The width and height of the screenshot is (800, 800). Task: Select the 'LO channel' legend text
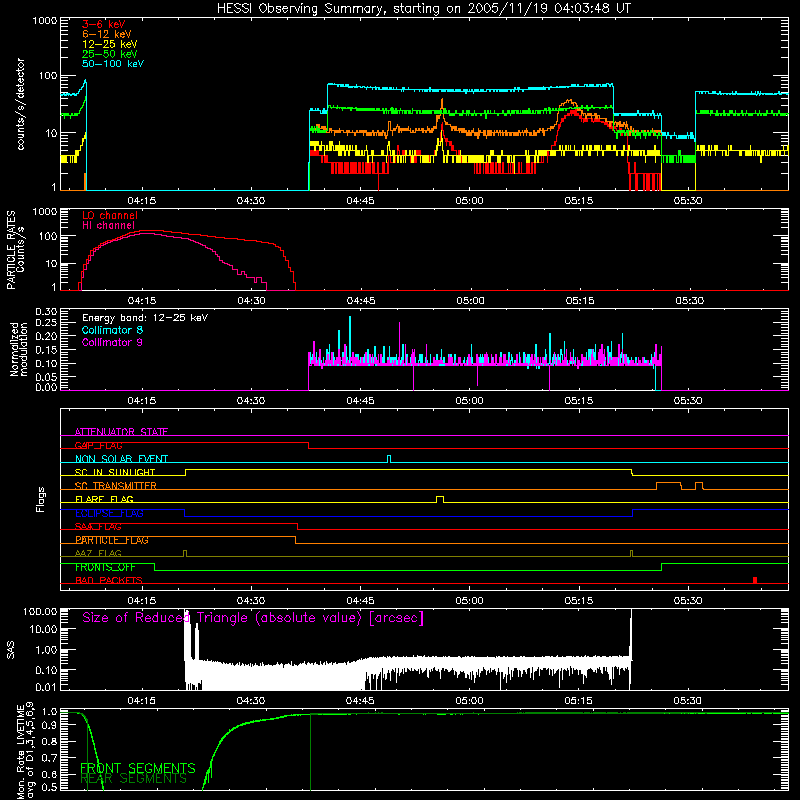[x=110, y=215]
